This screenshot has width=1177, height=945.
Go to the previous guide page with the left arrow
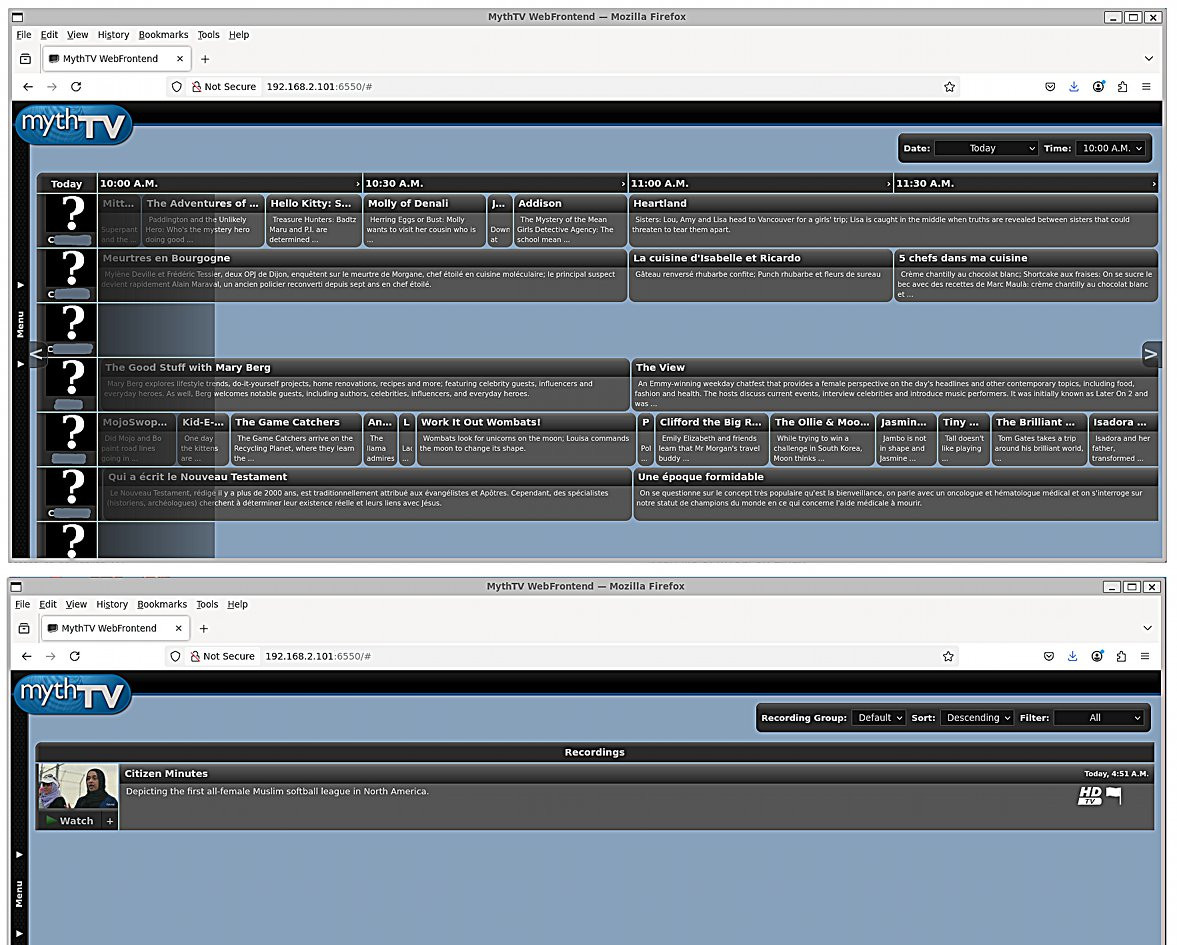pos(36,353)
